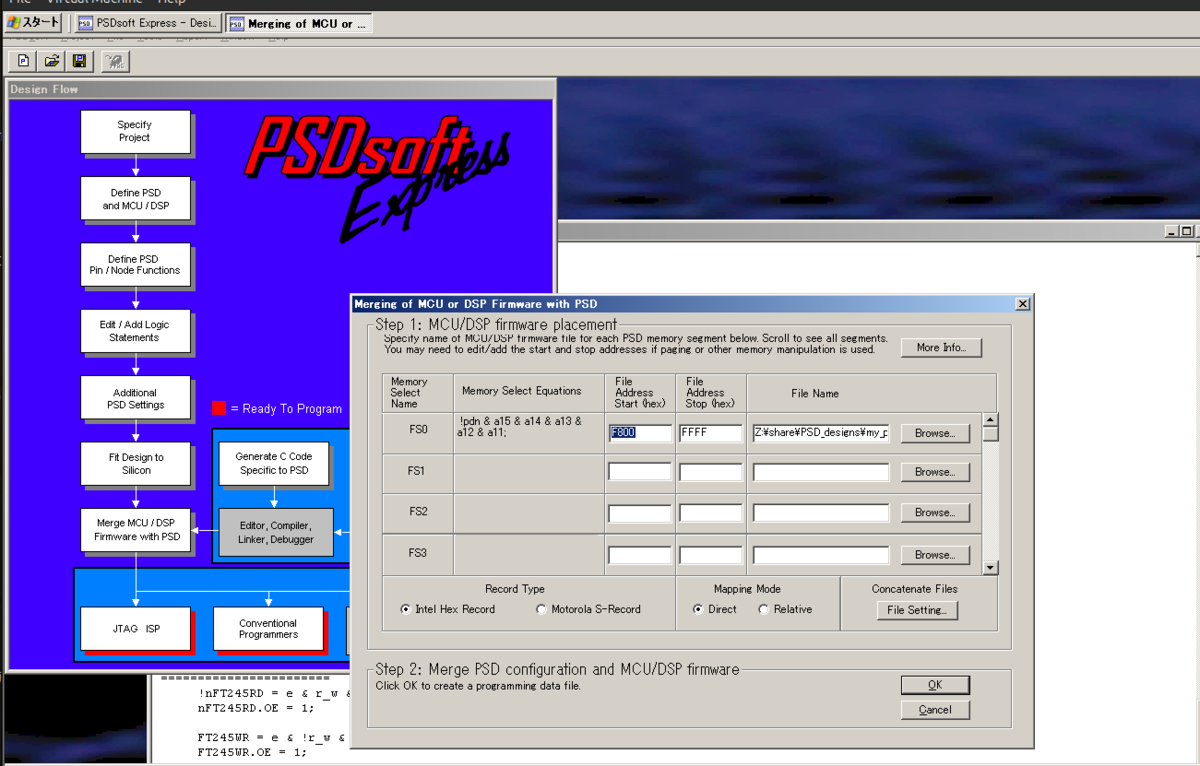The width and height of the screenshot is (1200, 766).
Task: Open Edit / Add Logic Statements step
Action: pyautogui.click(x=135, y=331)
